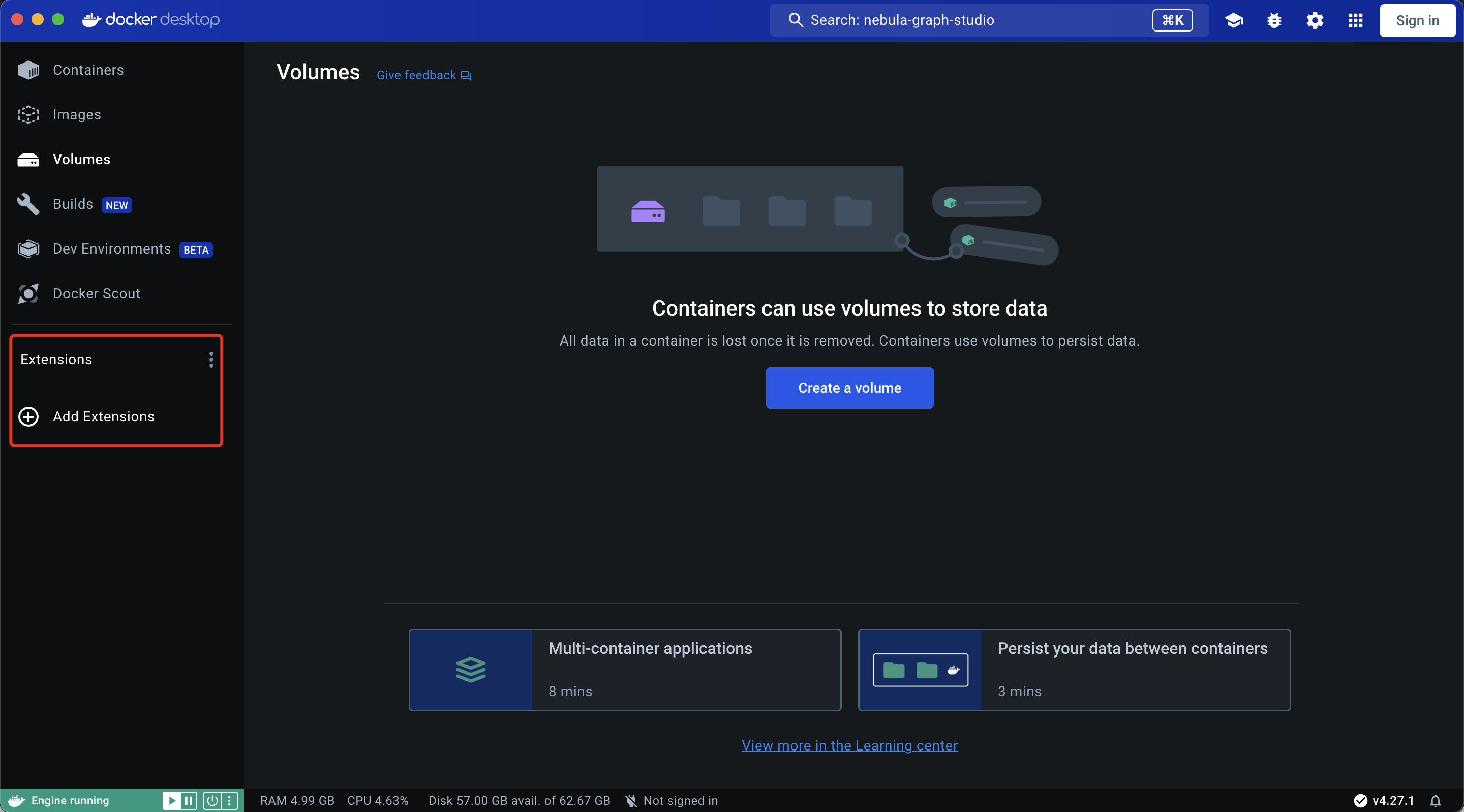This screenshot has height=812, width=1464.
Task: Open the Give feedback link
Action: pyautogui.click(x=416, y=75)
